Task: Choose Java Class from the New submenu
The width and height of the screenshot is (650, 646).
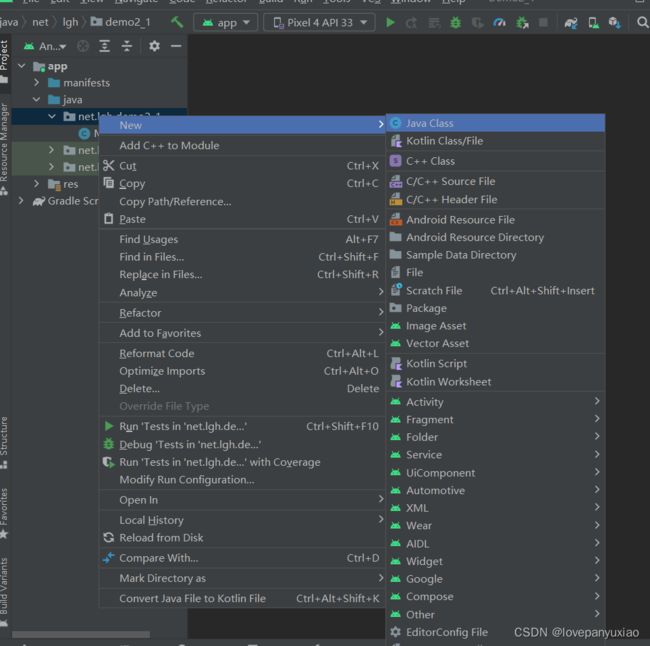Action: [x=495, y=123]
